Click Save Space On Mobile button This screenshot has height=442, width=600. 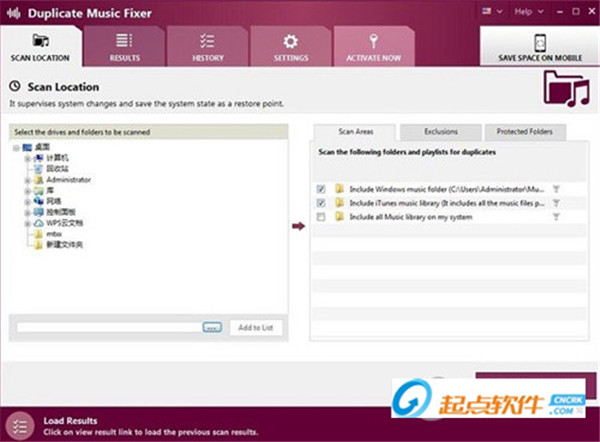(x=540, y=46)
